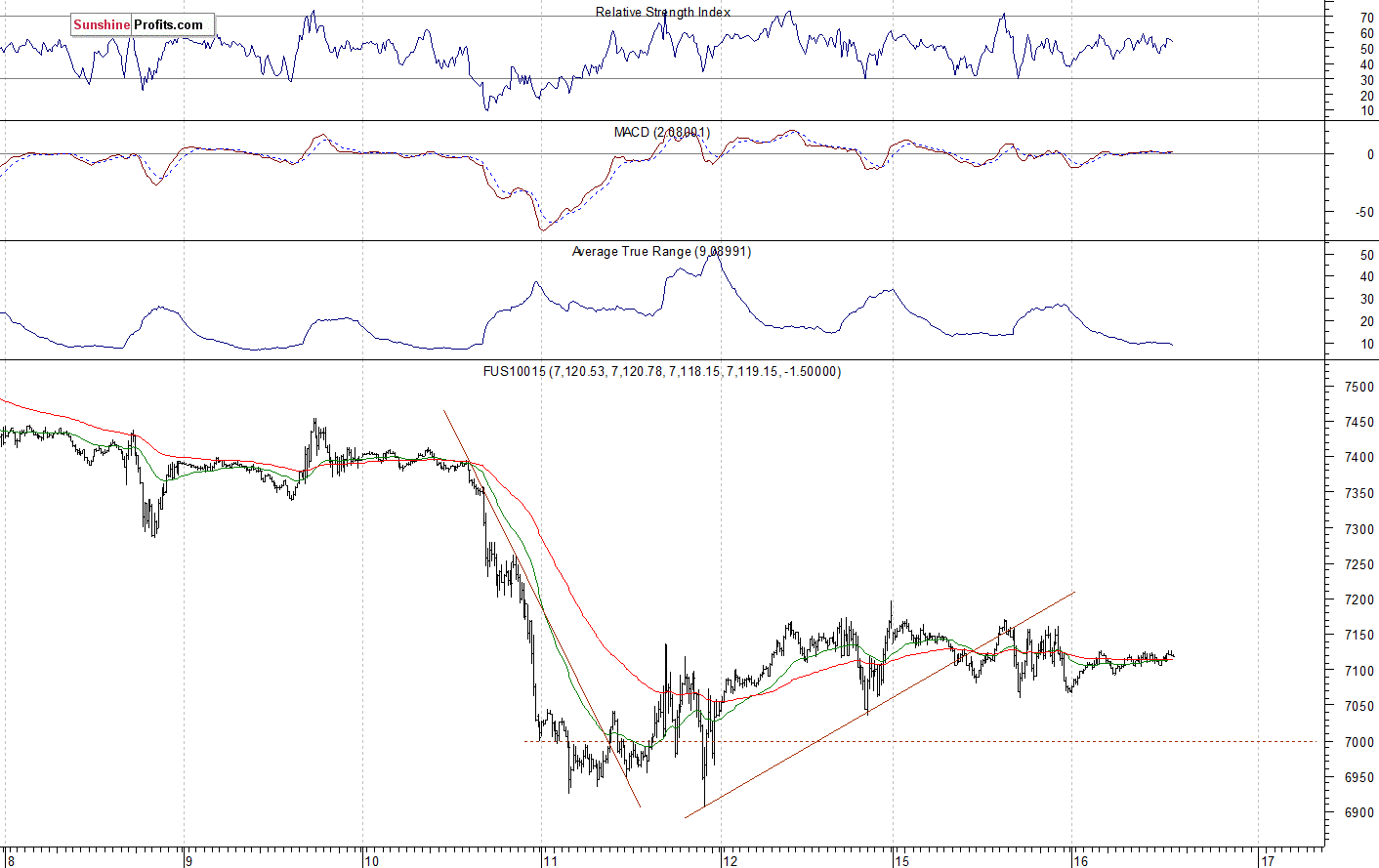Click the 7450 price axis label

click(1358, 423)
